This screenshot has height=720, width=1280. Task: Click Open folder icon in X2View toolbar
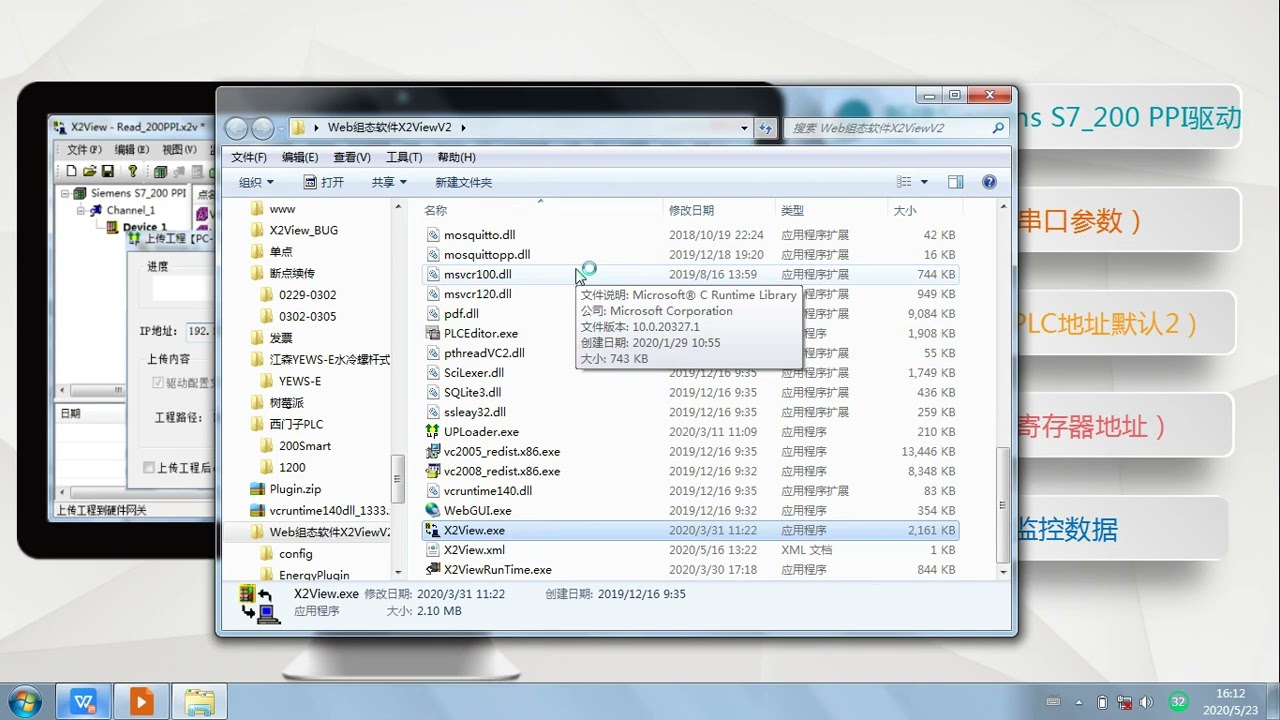90,172
